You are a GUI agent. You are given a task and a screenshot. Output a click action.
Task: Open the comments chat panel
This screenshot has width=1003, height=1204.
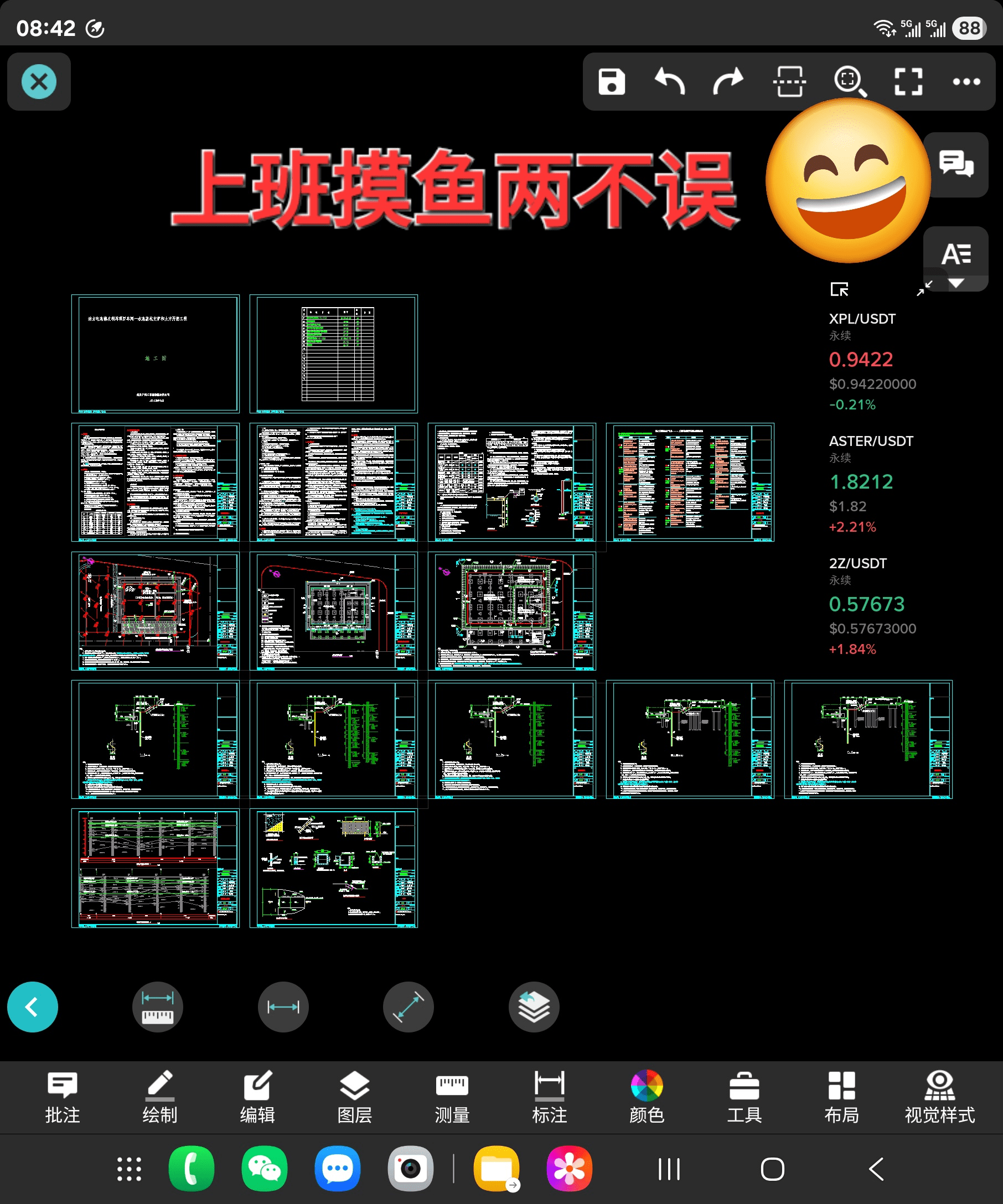[x=956, y=164]
